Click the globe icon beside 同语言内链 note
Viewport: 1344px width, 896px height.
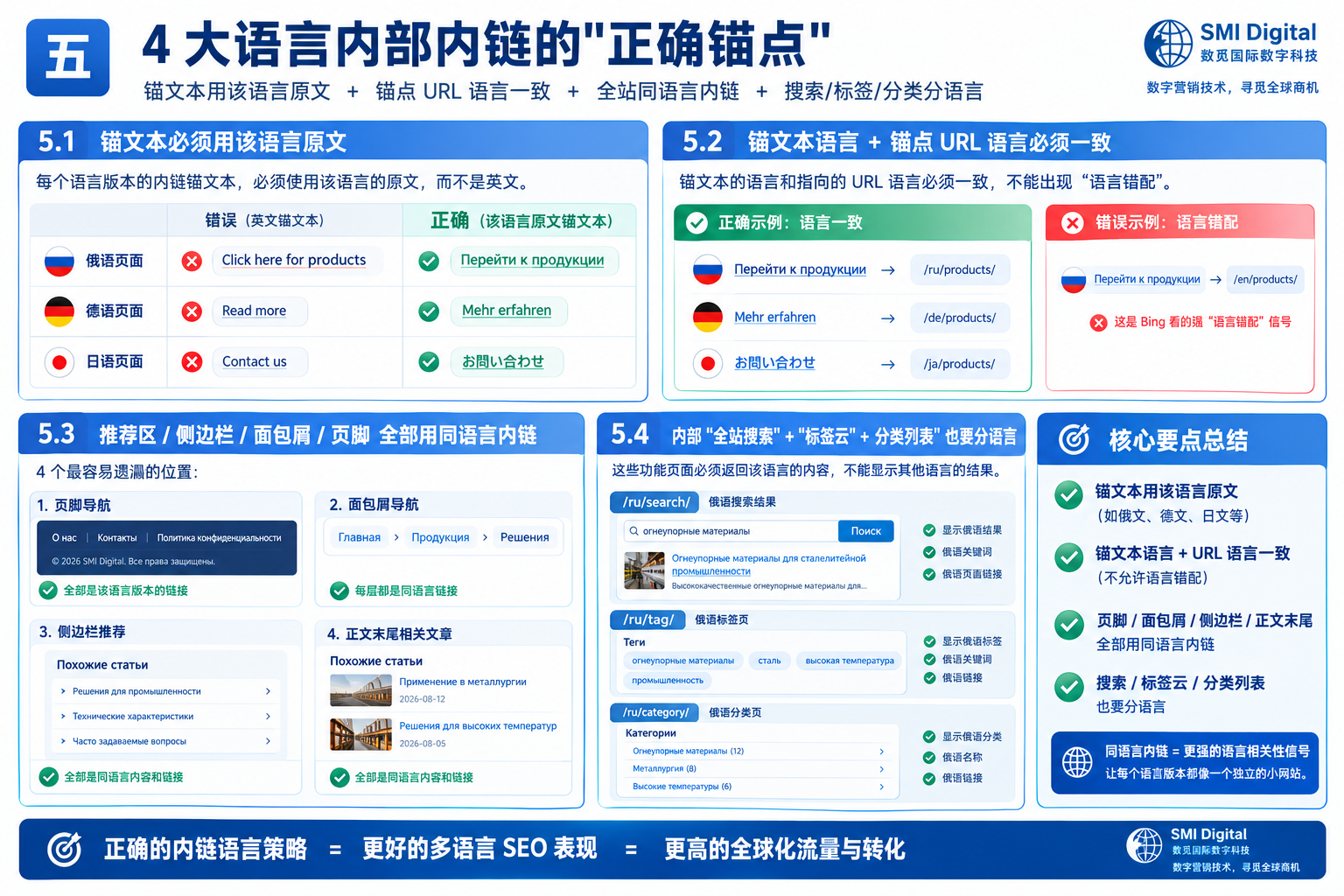(x=1077, y=762)
